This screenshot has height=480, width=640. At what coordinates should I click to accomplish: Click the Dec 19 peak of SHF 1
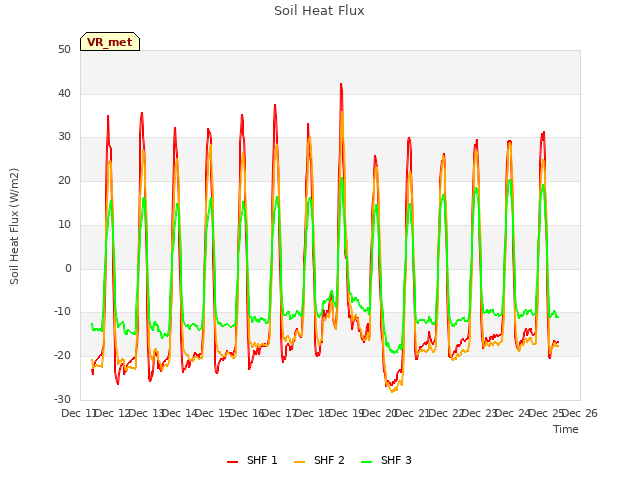pos(341,84)
